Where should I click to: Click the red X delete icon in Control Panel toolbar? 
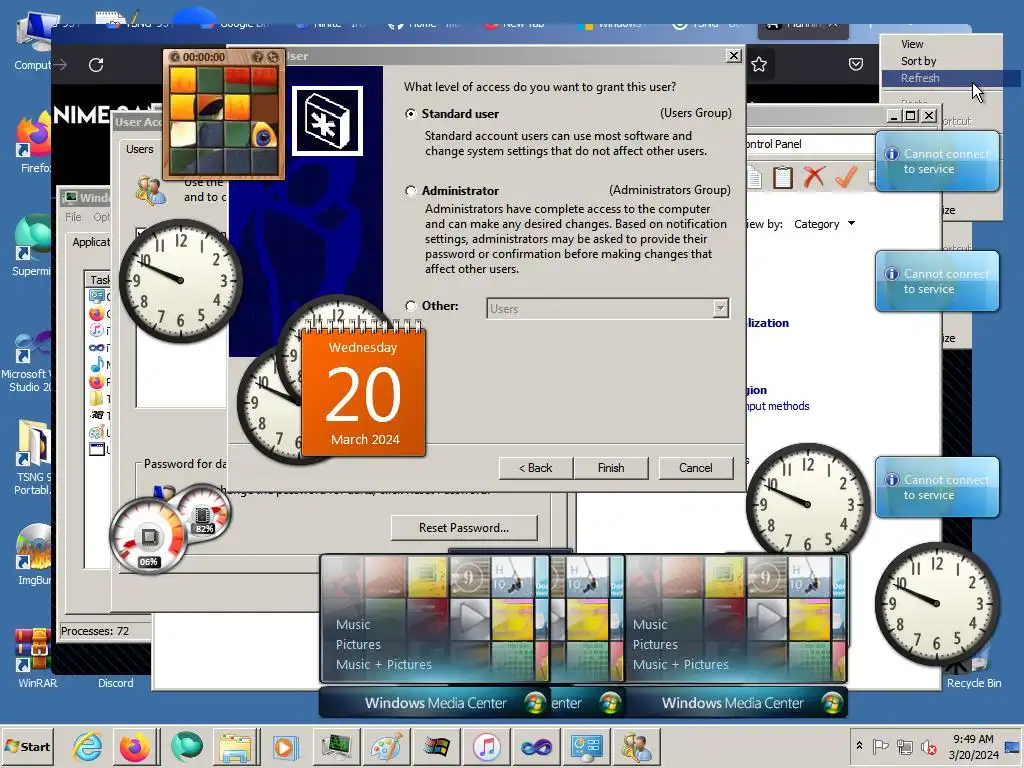pos(814,176)
